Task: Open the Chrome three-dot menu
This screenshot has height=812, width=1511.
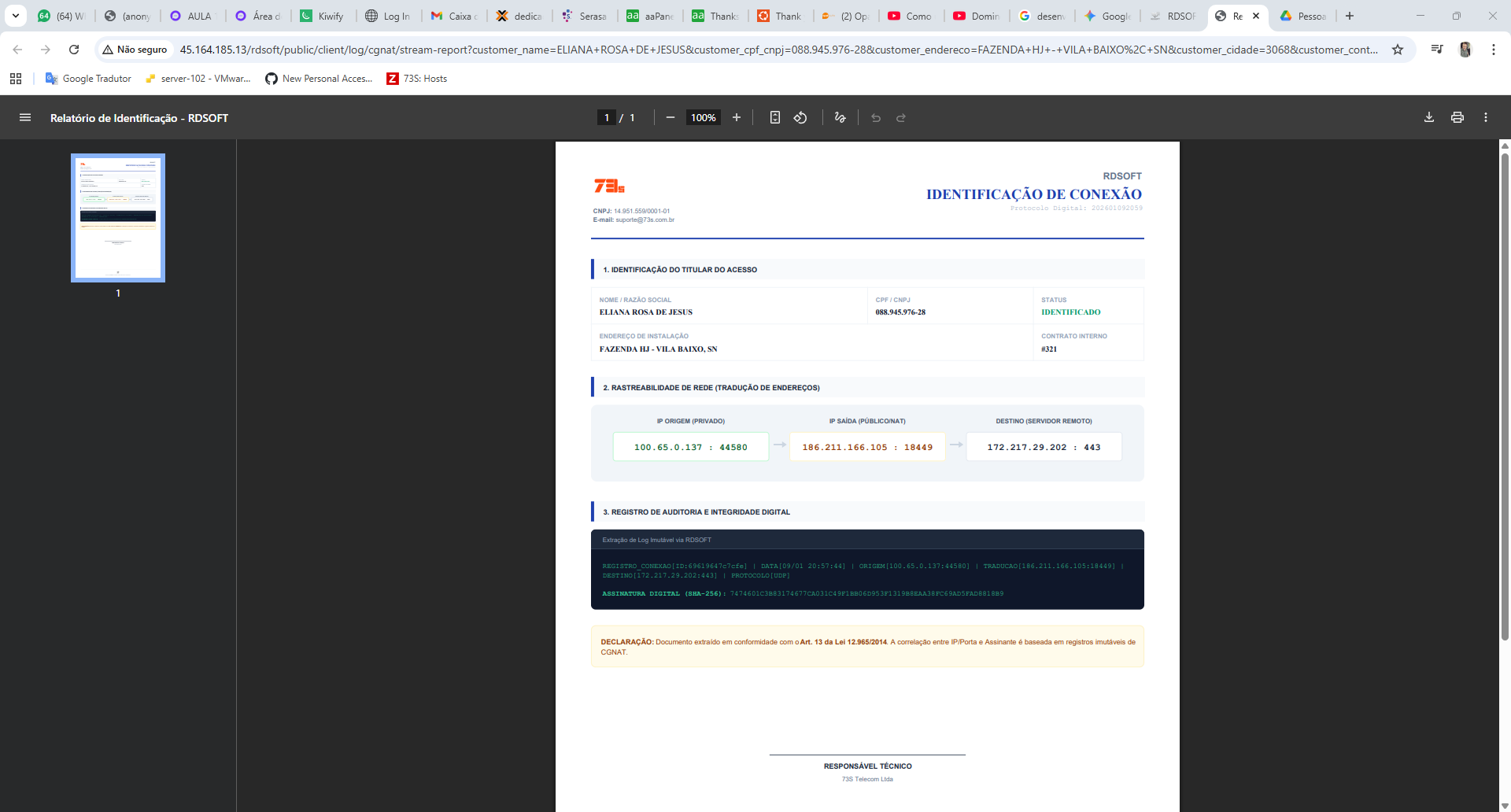Action: pos(1494,50)
